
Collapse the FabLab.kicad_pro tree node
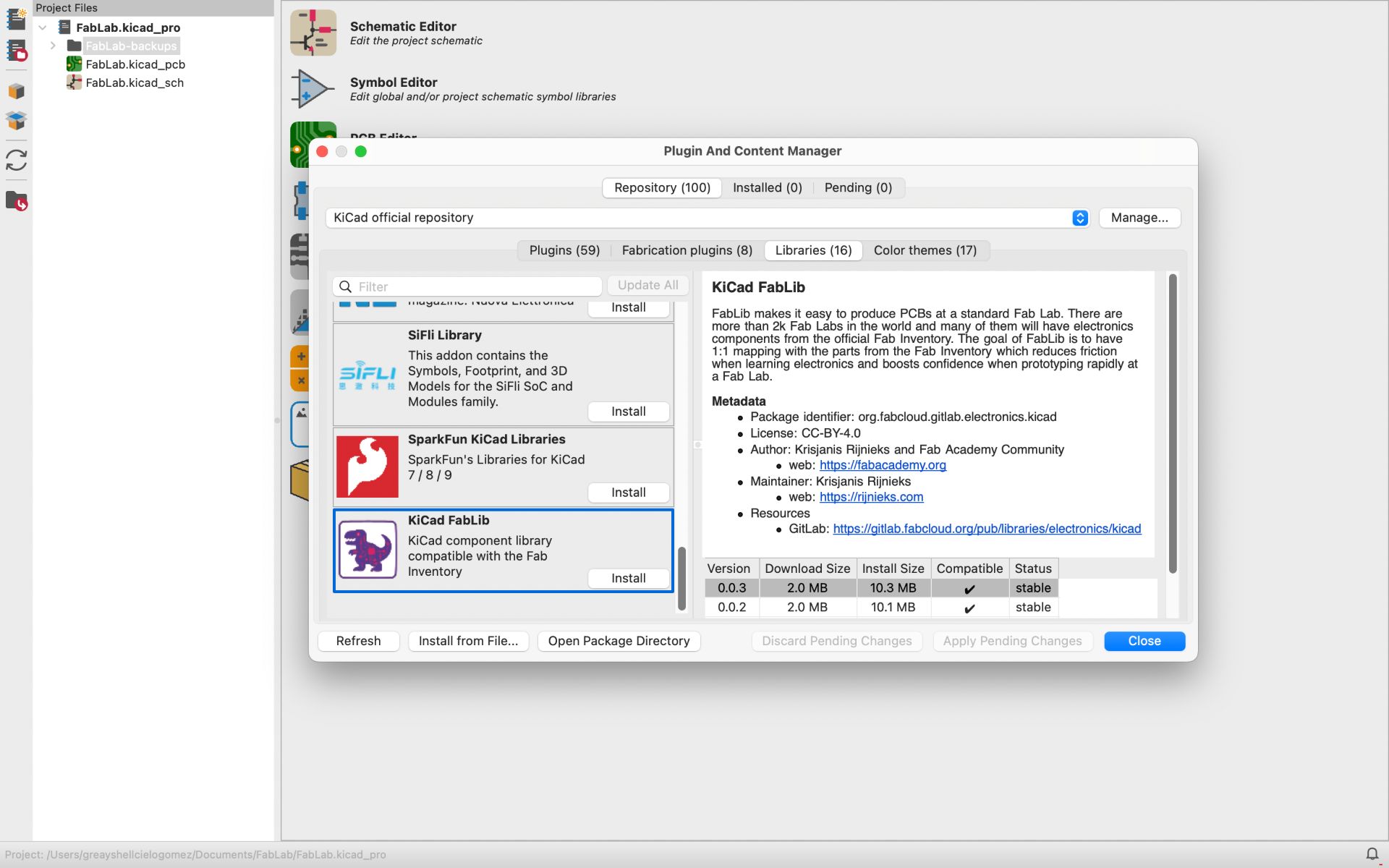pyautogui.click(x=43, y=27)
